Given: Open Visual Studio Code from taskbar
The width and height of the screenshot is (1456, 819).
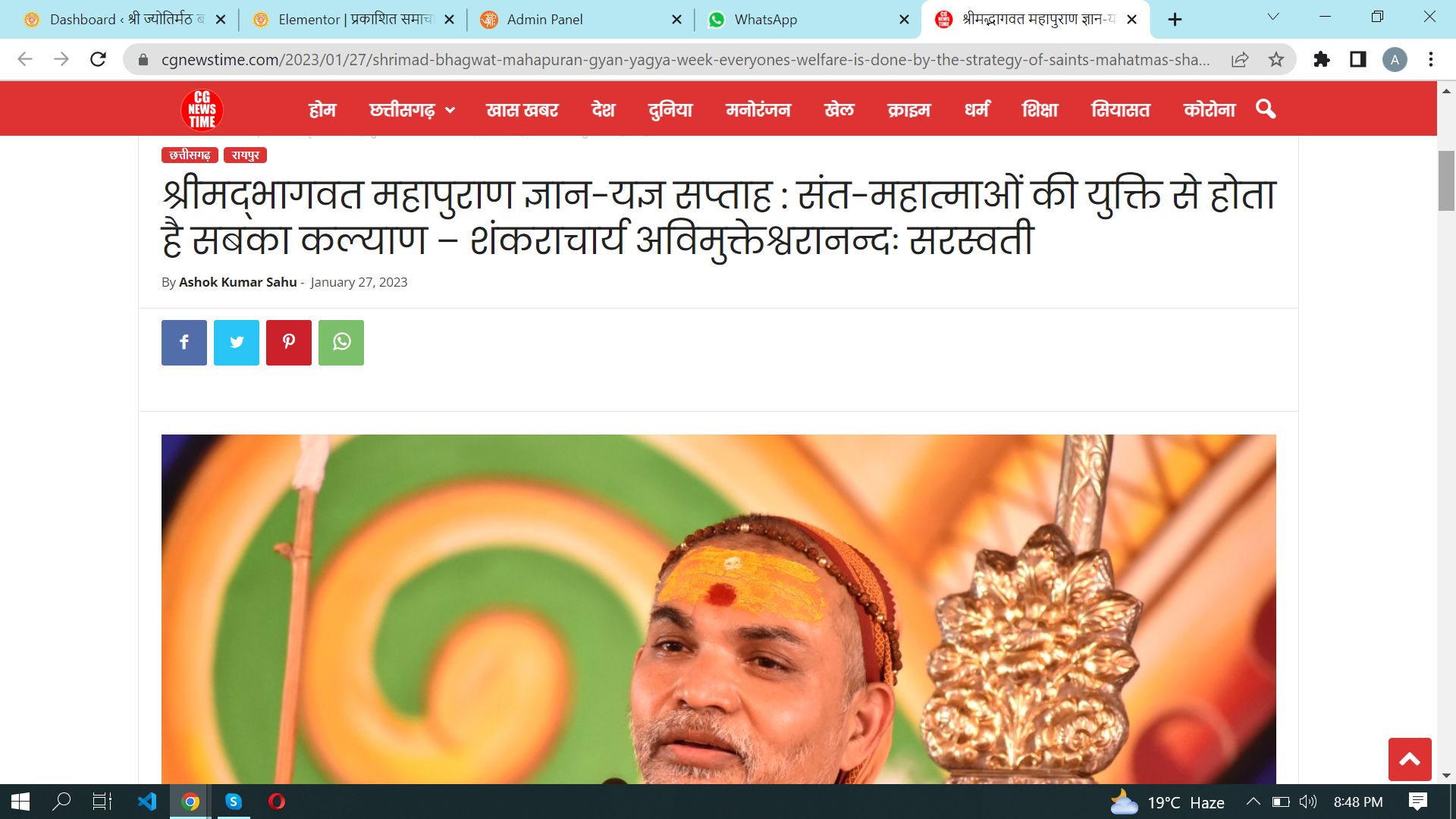Looking at the screenshot, I should (147, 802).
